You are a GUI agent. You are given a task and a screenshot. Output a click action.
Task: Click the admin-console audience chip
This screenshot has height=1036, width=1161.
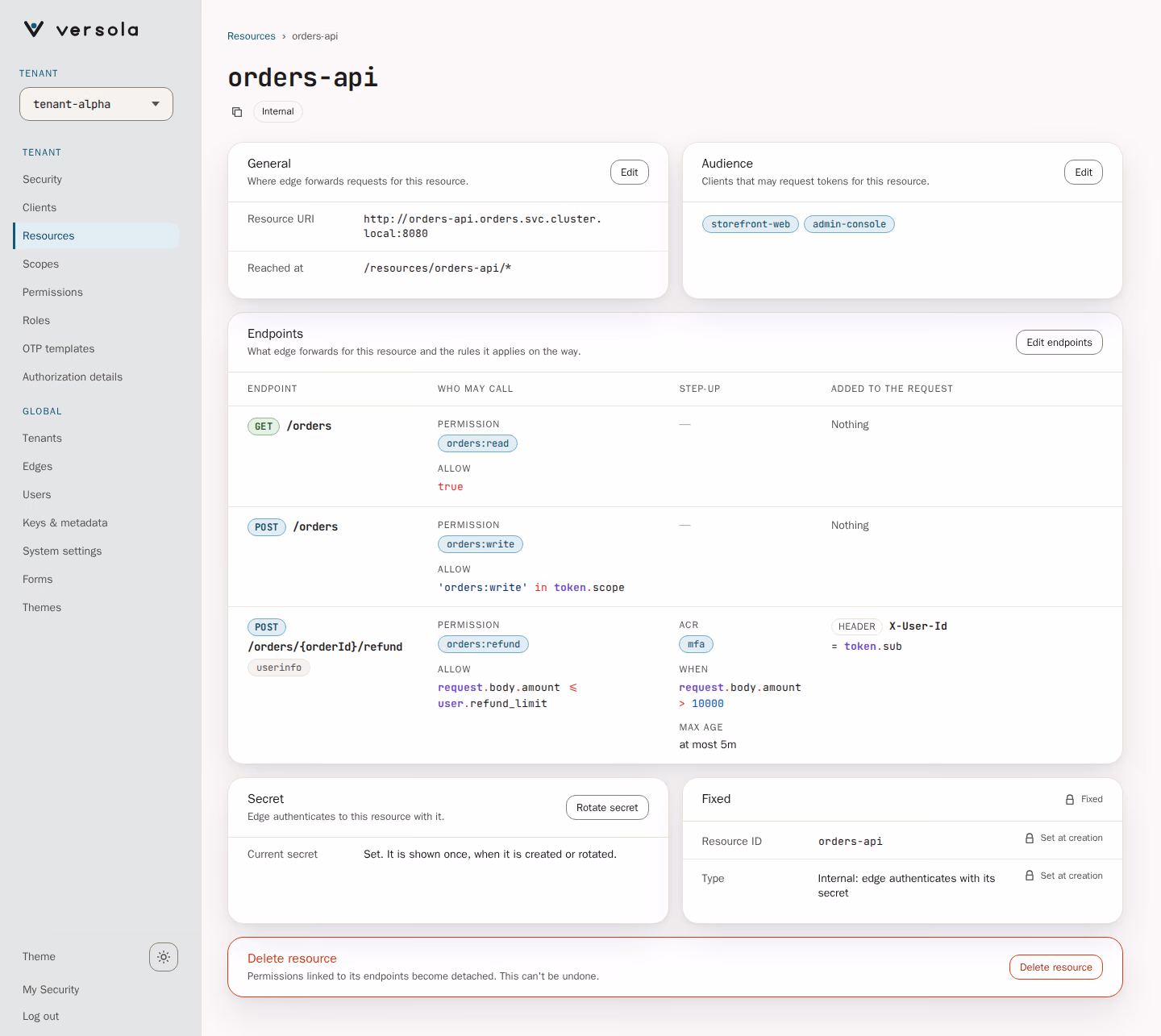849,224
